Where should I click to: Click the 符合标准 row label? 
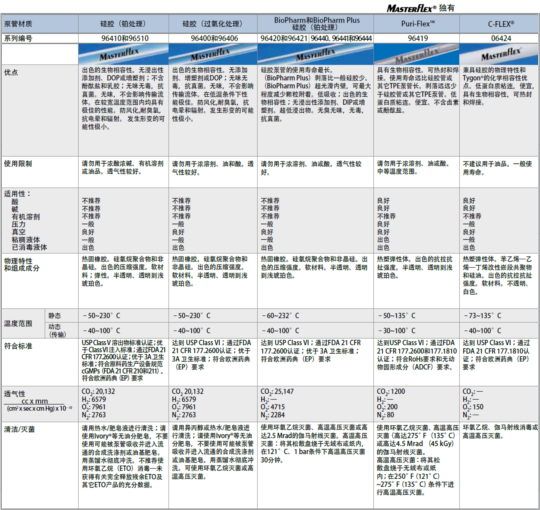18,346
